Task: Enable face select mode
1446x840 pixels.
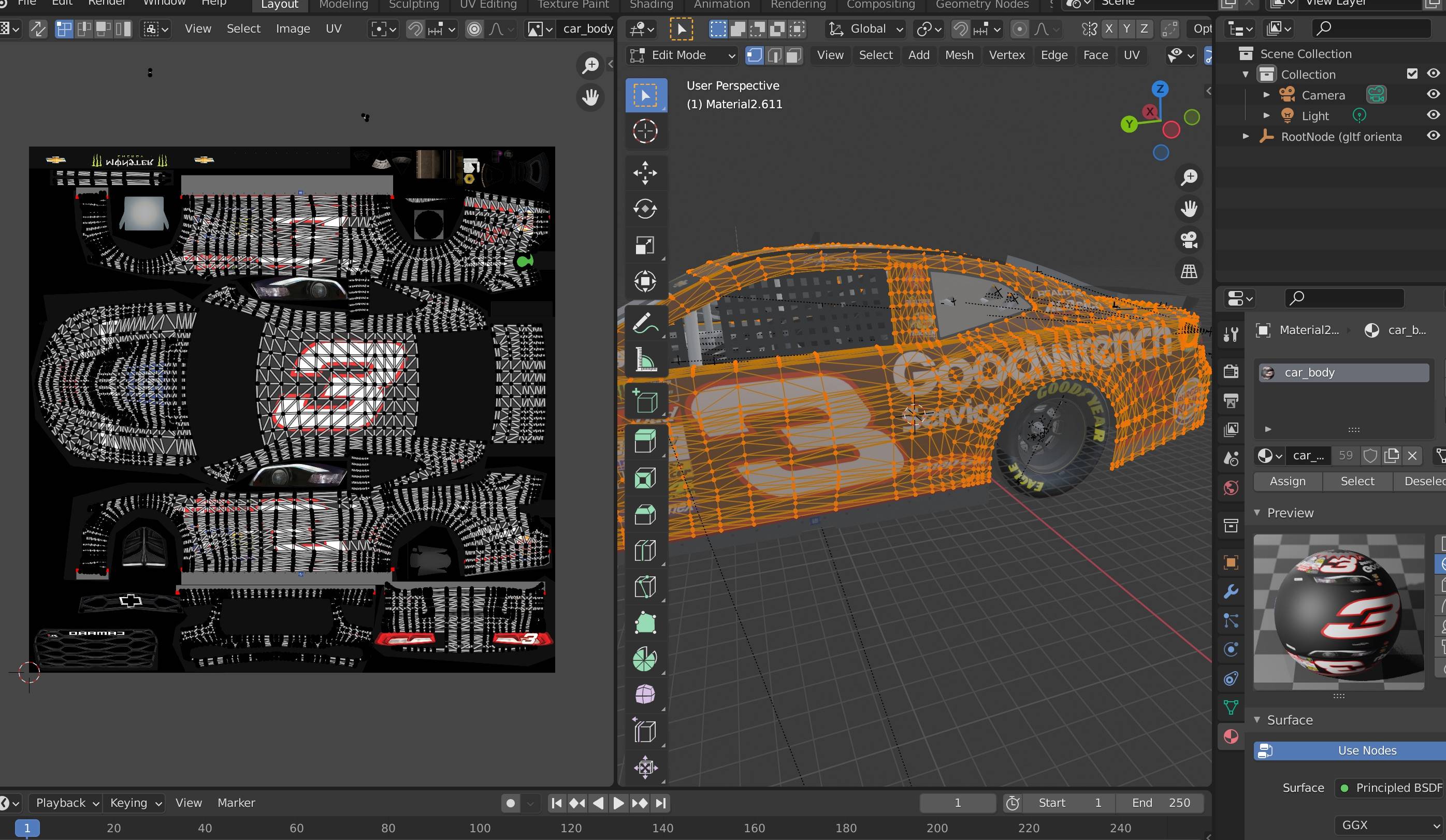Action: click(793, 55)
